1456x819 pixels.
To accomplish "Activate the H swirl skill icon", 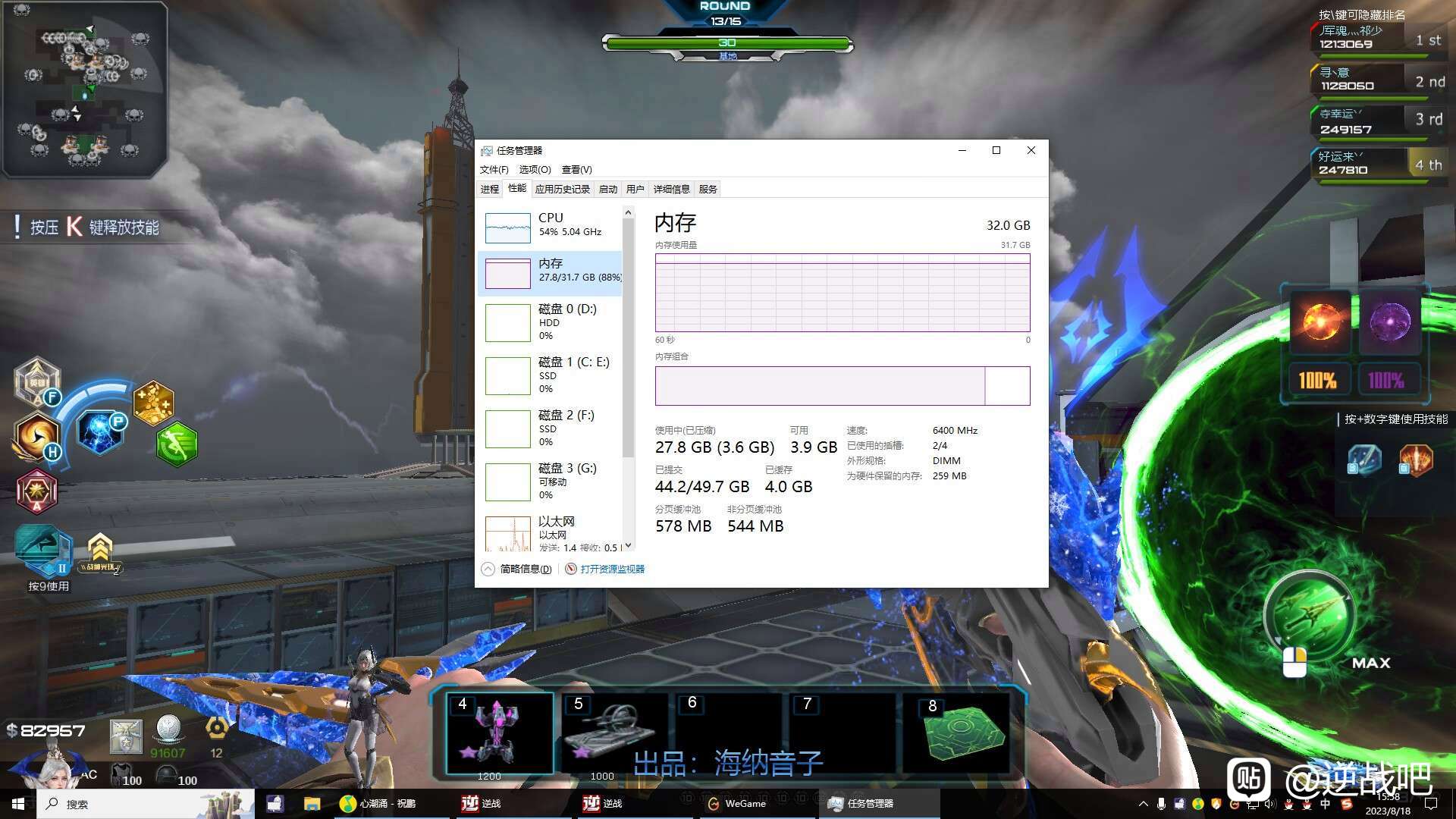I will [36, 438].
